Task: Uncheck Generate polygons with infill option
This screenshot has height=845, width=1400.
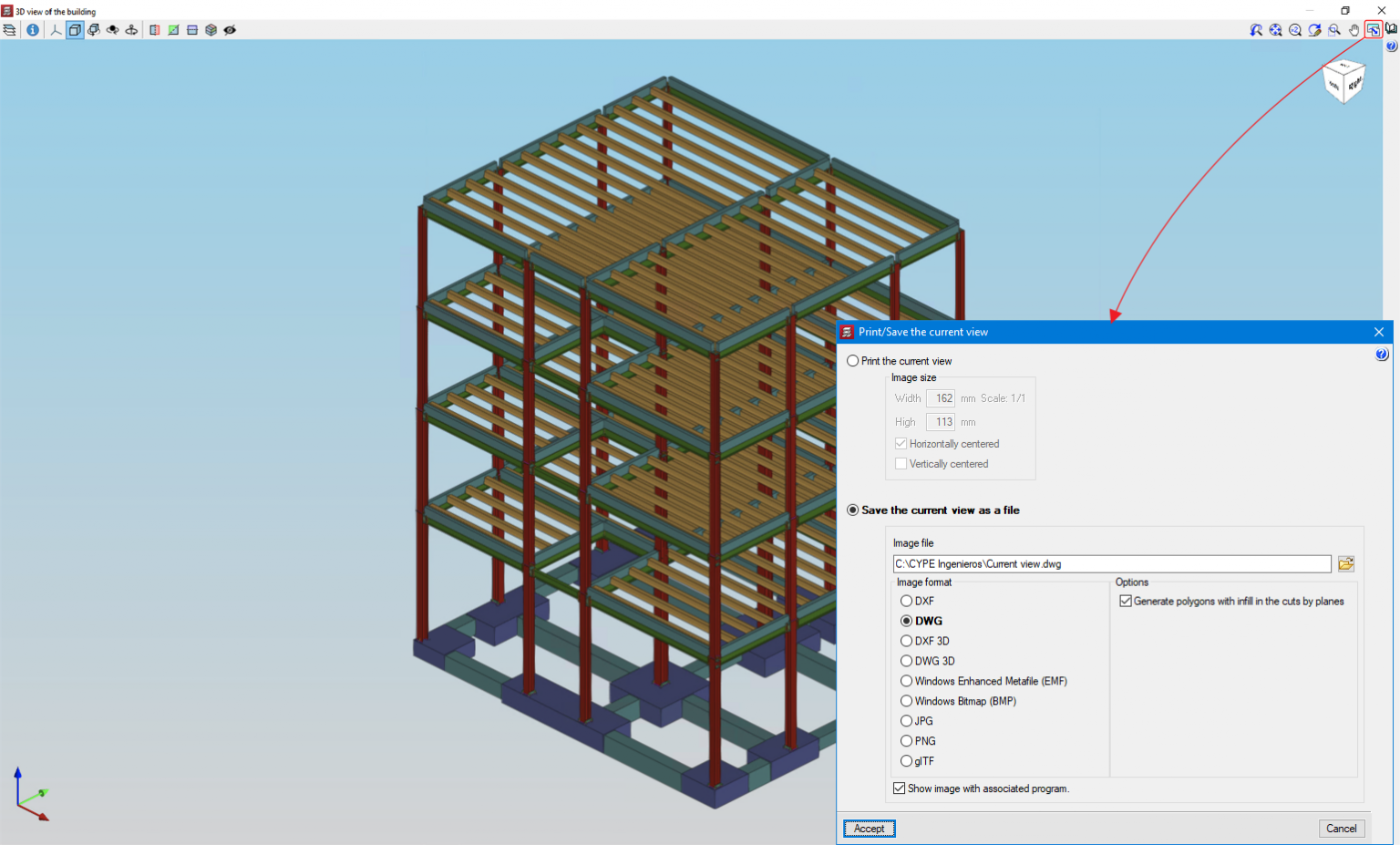Action: click(x=1126, y=601)
